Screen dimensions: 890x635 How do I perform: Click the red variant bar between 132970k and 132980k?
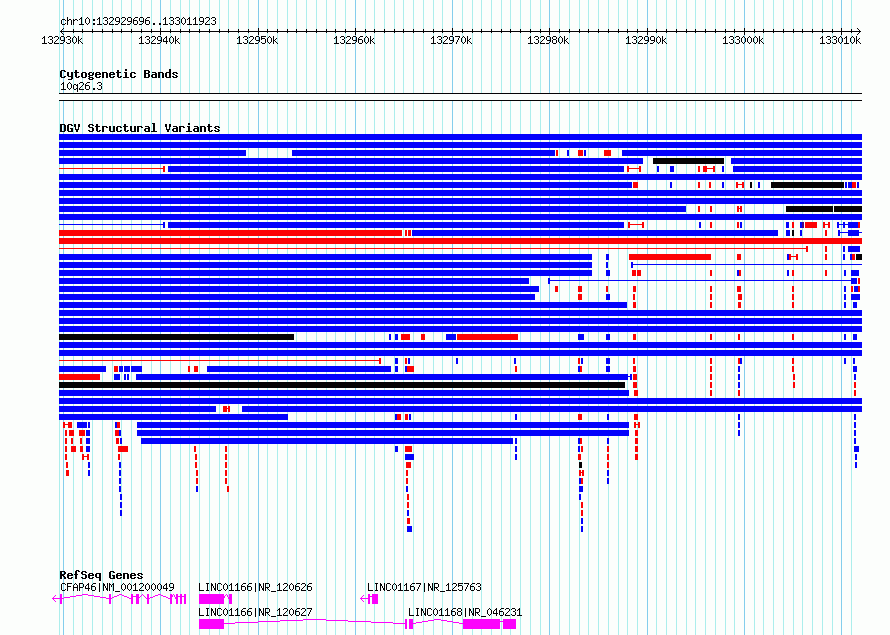pos(488,337)
